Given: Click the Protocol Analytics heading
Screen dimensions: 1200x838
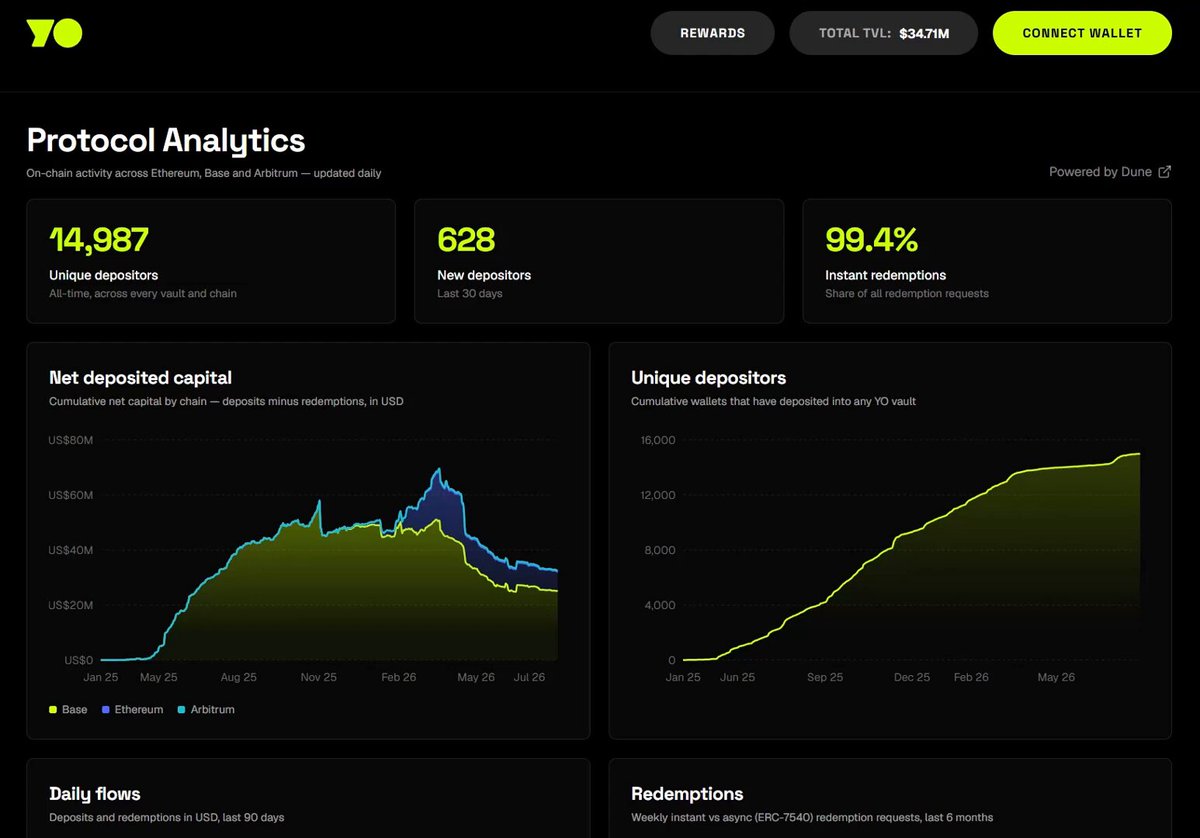Looking at the screenshot, I should tap(166, 140).
